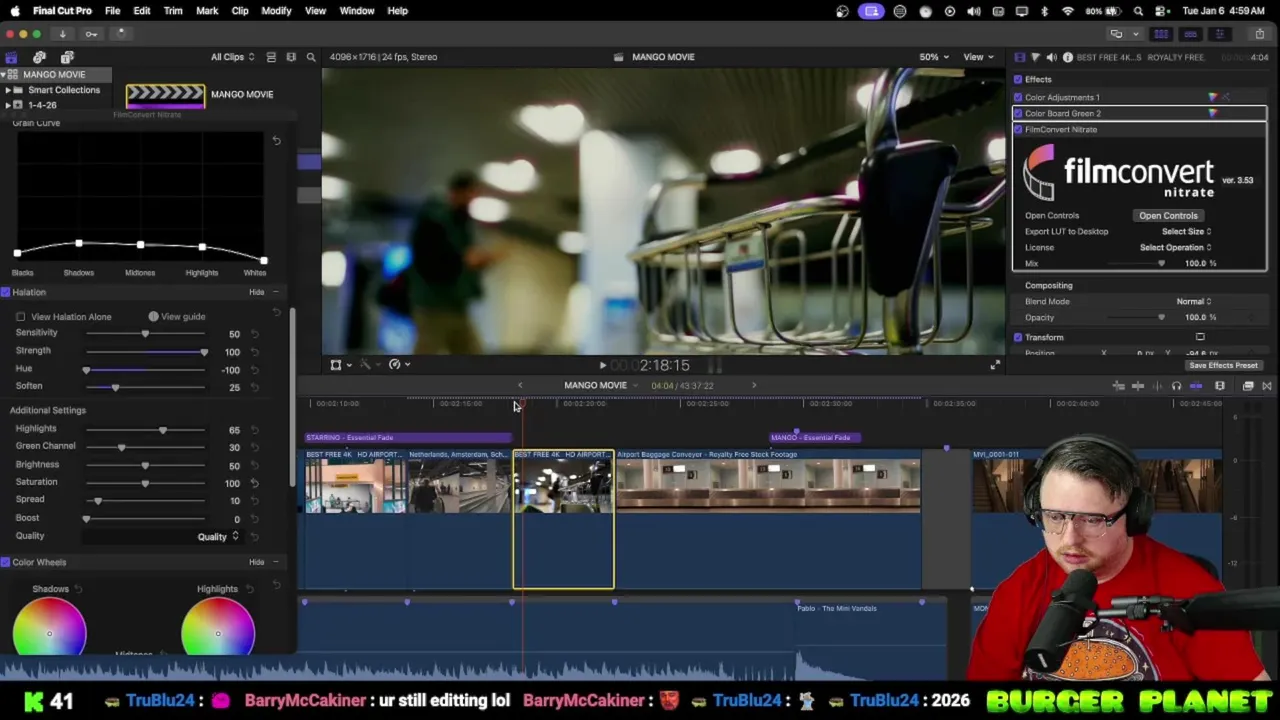1280x720 pixels.
Task: Open the Trim menu
Action: pyautogui.click(x=173, y=11)
